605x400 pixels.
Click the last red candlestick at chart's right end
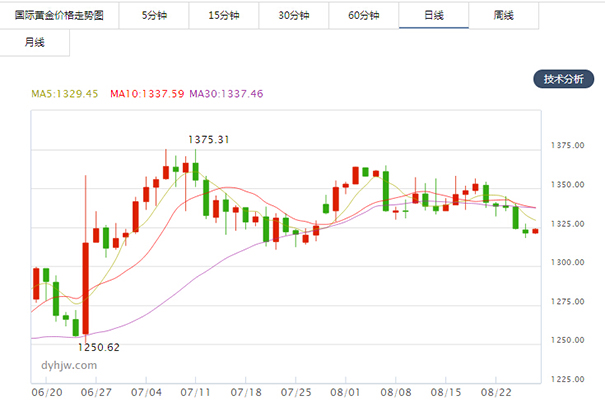coord(535,231)
